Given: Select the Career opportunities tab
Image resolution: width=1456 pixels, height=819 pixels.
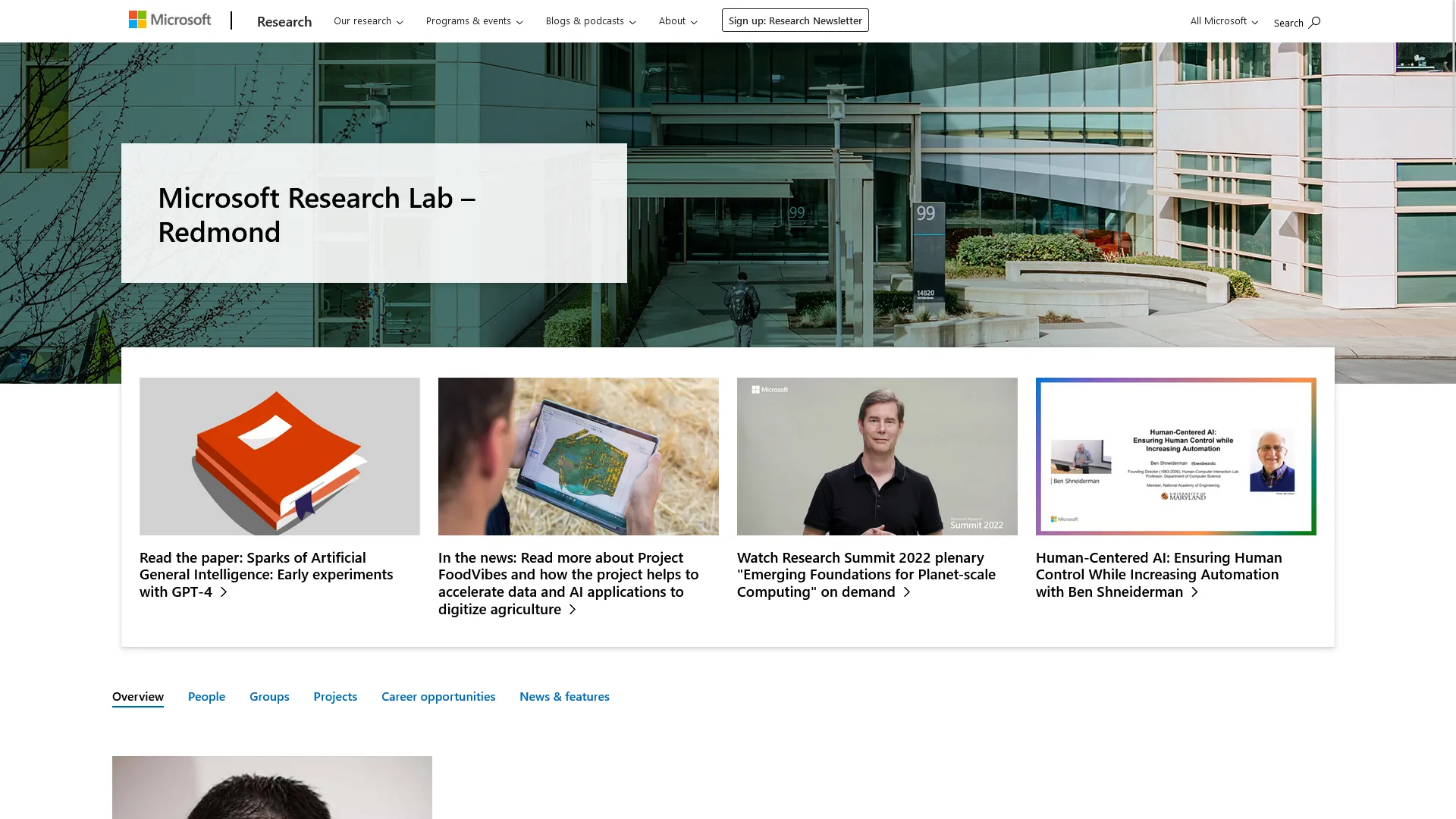Looking at the screenshot, I should [x=438, y=696].
